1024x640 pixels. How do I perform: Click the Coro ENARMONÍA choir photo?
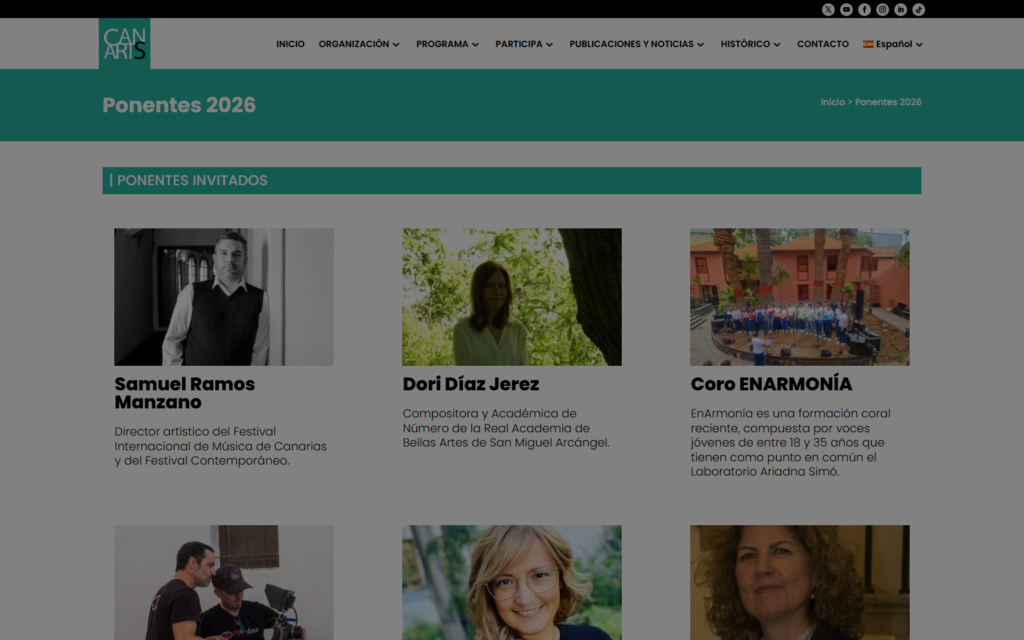(800, 296)
